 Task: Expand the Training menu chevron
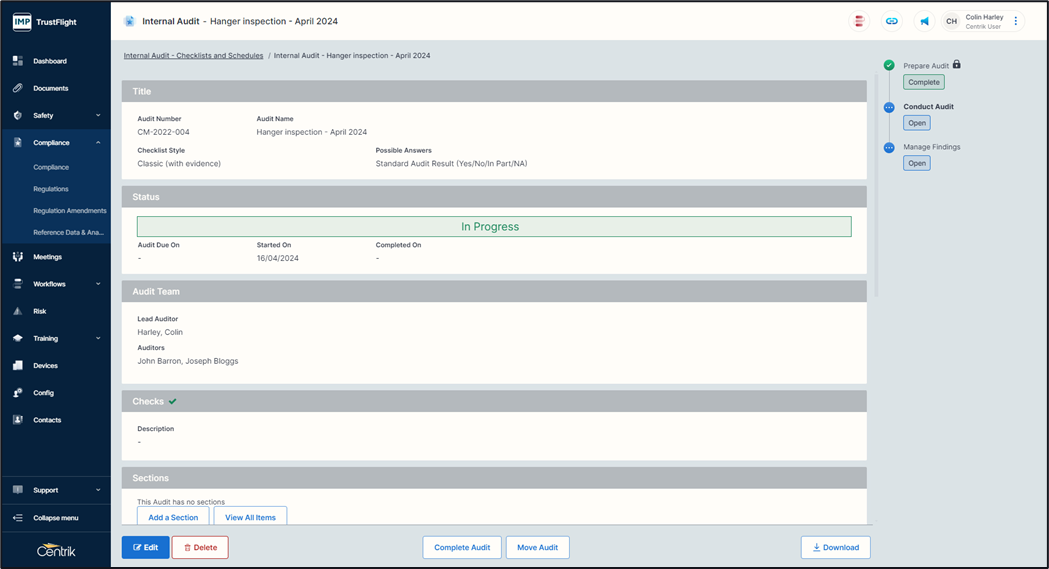98,338
